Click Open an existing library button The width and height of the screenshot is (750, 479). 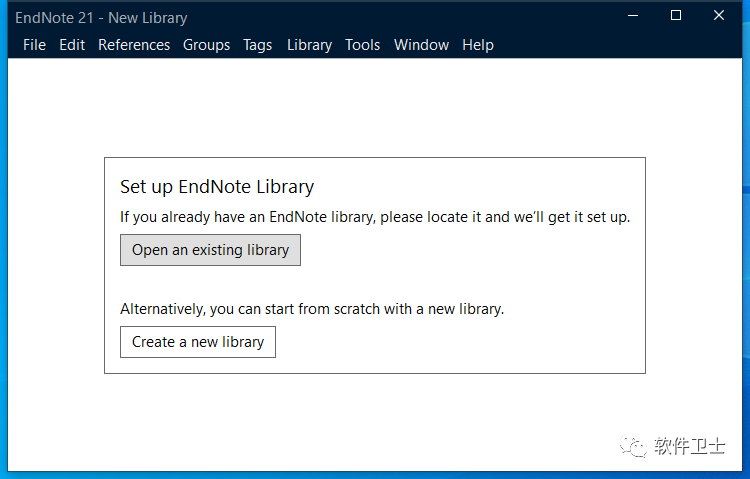click(x=210, y=250)
